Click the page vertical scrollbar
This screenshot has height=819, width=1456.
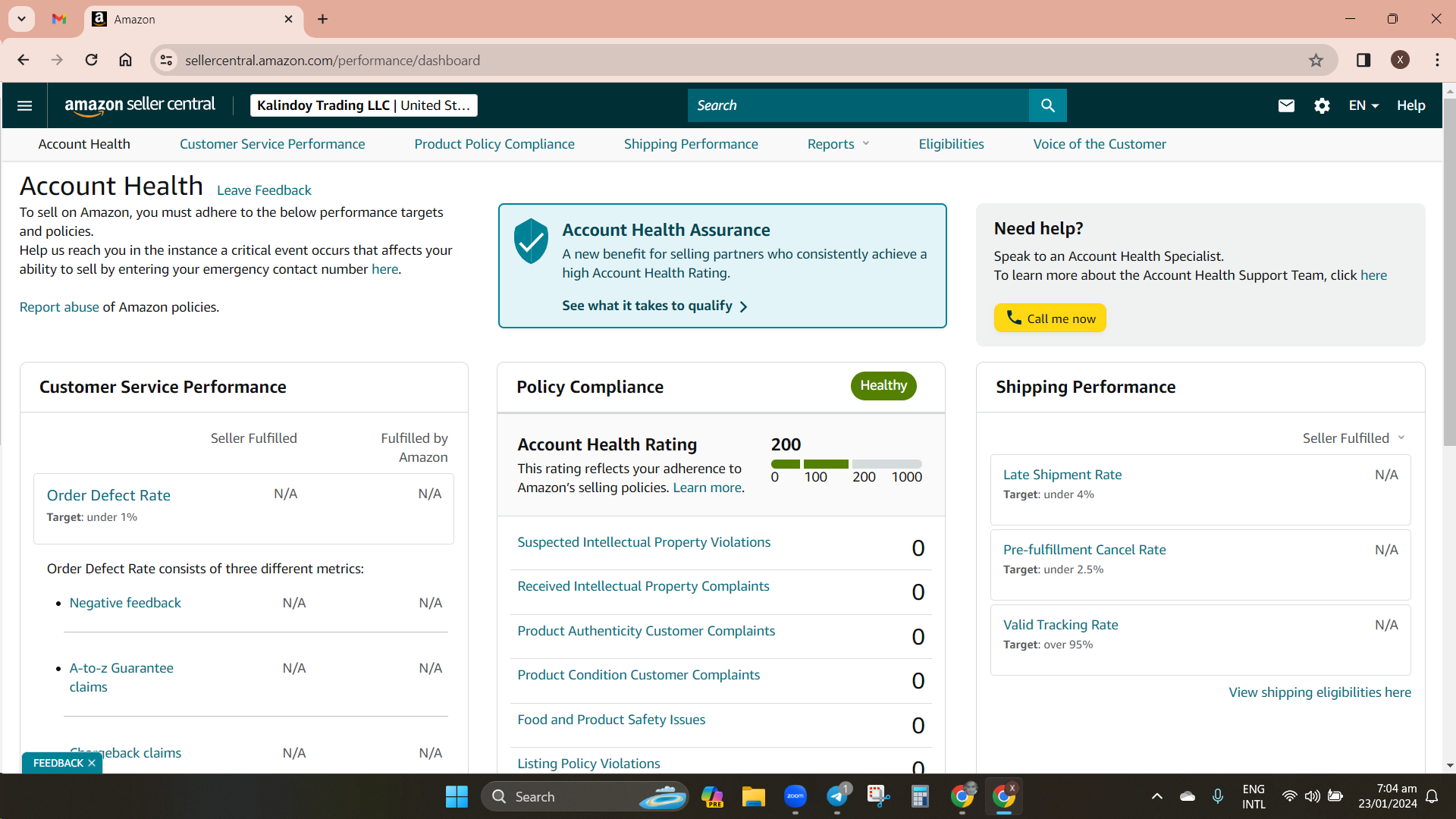click(x=1449, y=273)
